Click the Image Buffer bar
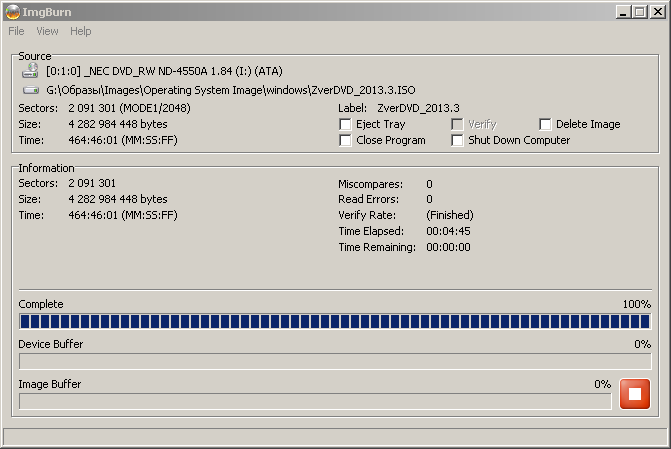The image size is (671, 449). tap(315, 401)
